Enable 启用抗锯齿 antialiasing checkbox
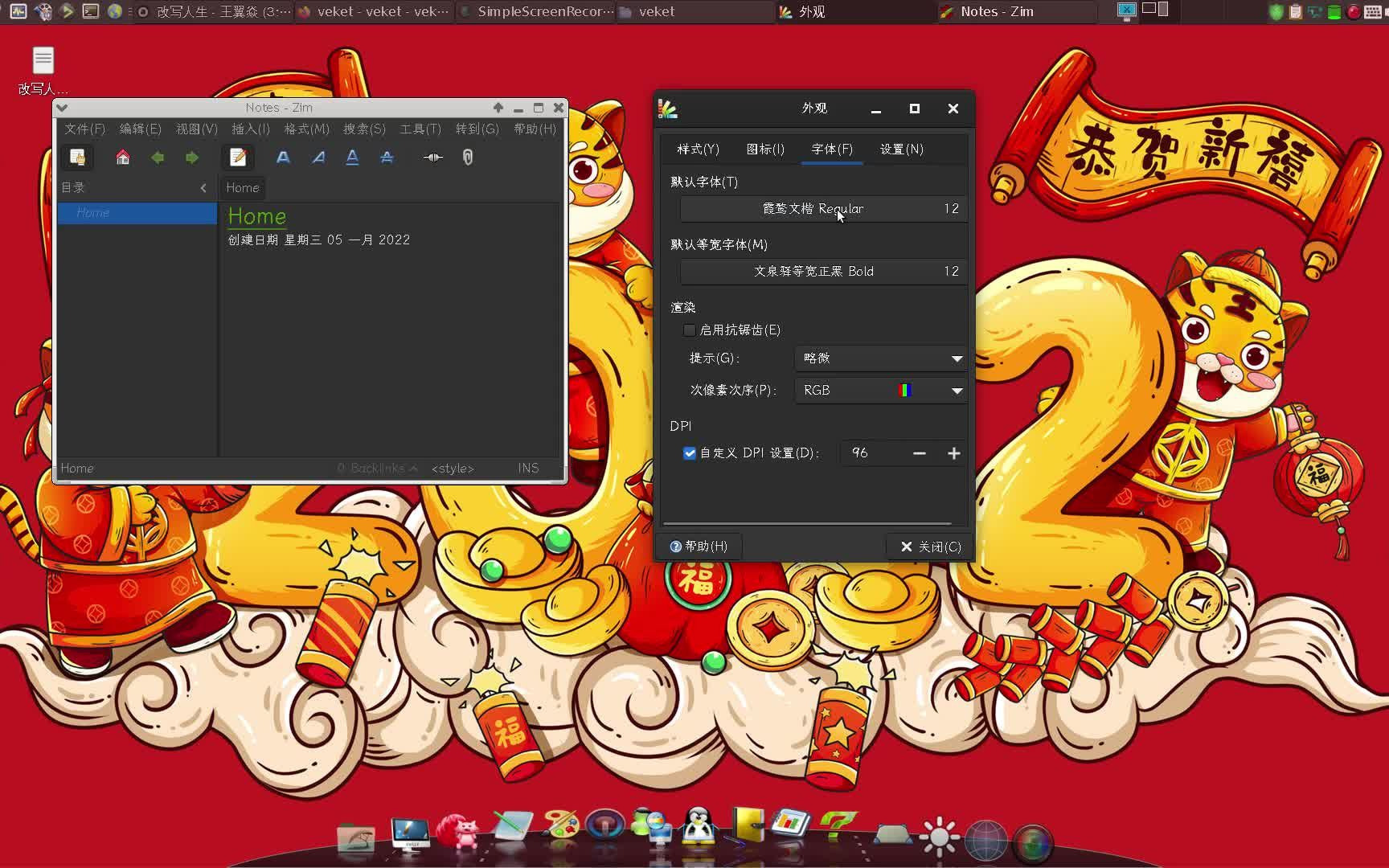Screen dimensions: 1389x868 [x=690, y=330]
